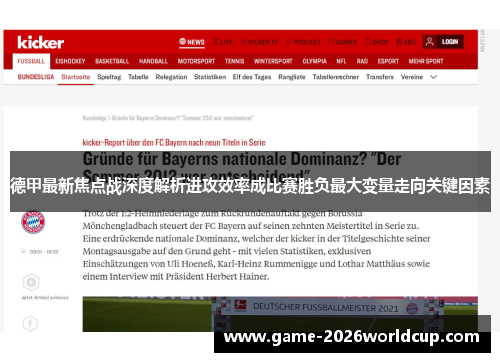This screenshot has width=500, height=362.
Task: Click the LOGIN button
Action: coord(450,42)
